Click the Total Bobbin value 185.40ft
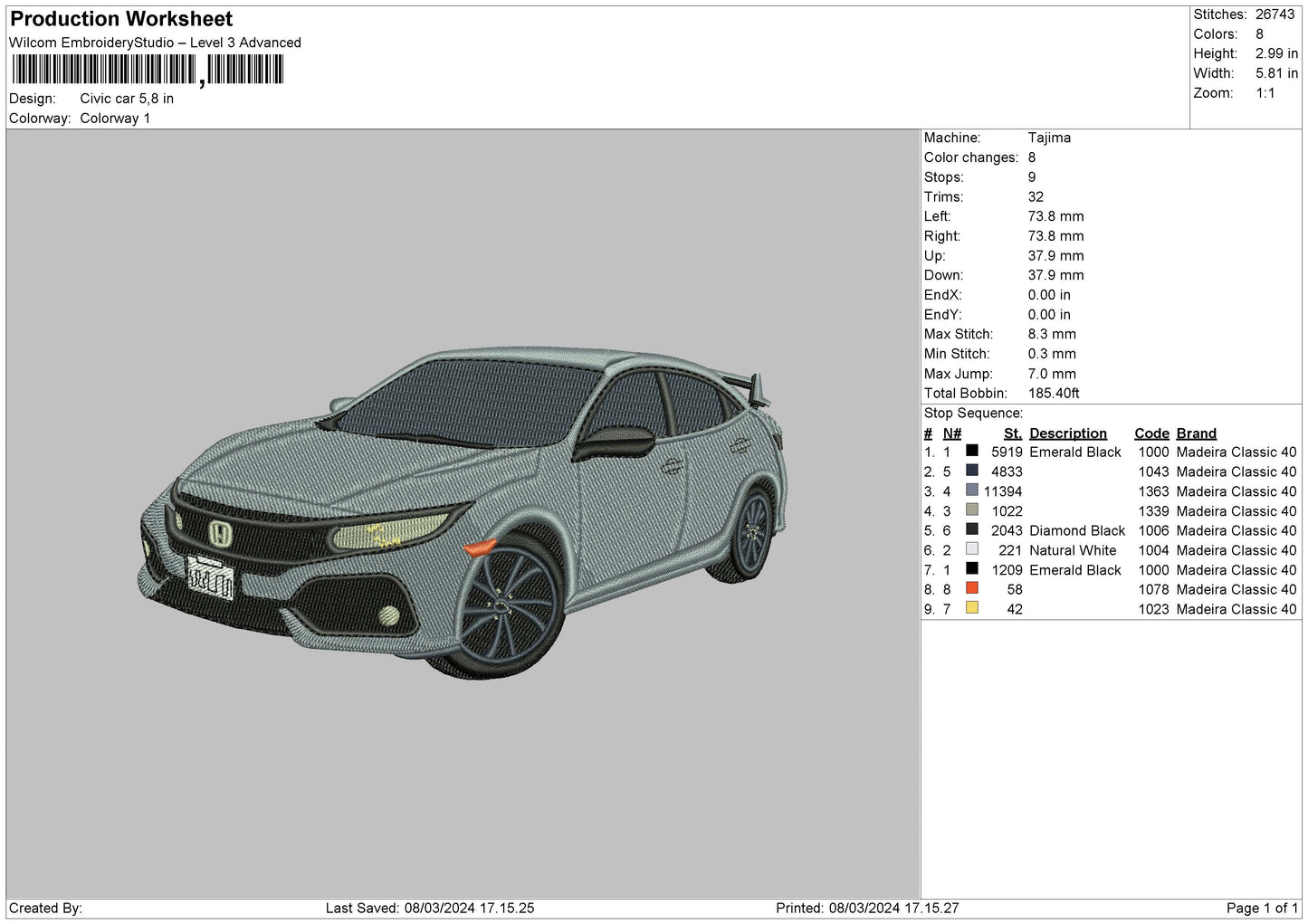The width and height of the screenshot is (1308, 924). [x=1054, y=394]
